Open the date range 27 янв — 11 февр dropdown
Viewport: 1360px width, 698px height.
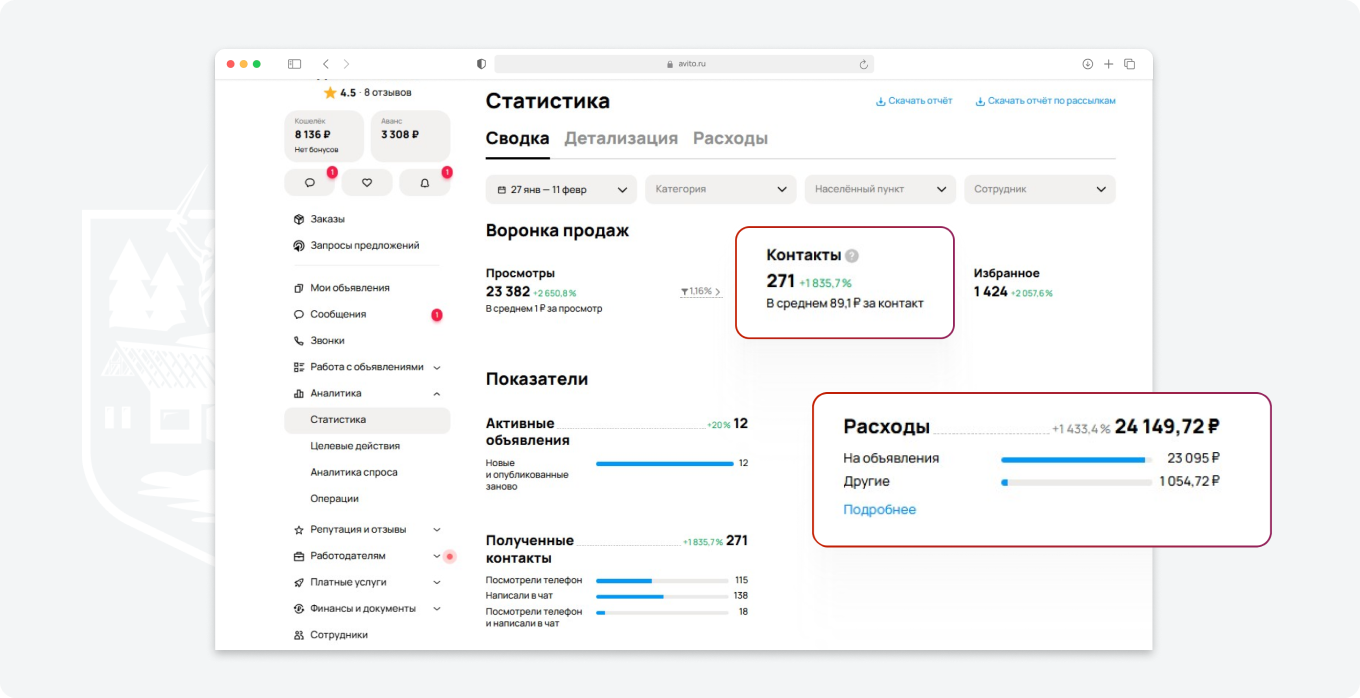[x=561, y=189]
